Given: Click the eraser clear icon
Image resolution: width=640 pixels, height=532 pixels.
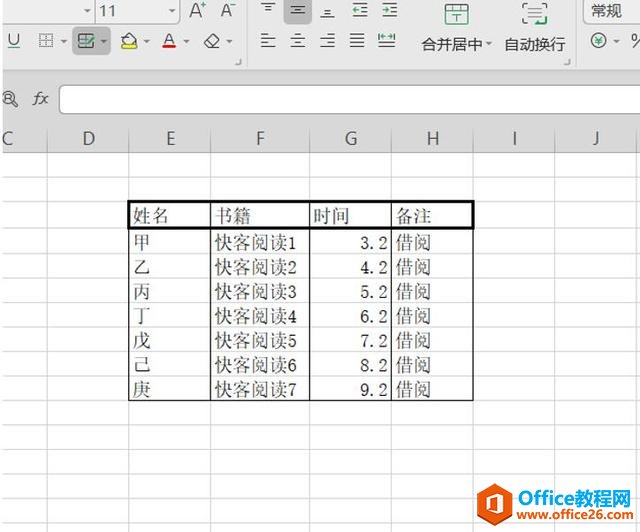Looking at the screenshot, I should point(212,41).
